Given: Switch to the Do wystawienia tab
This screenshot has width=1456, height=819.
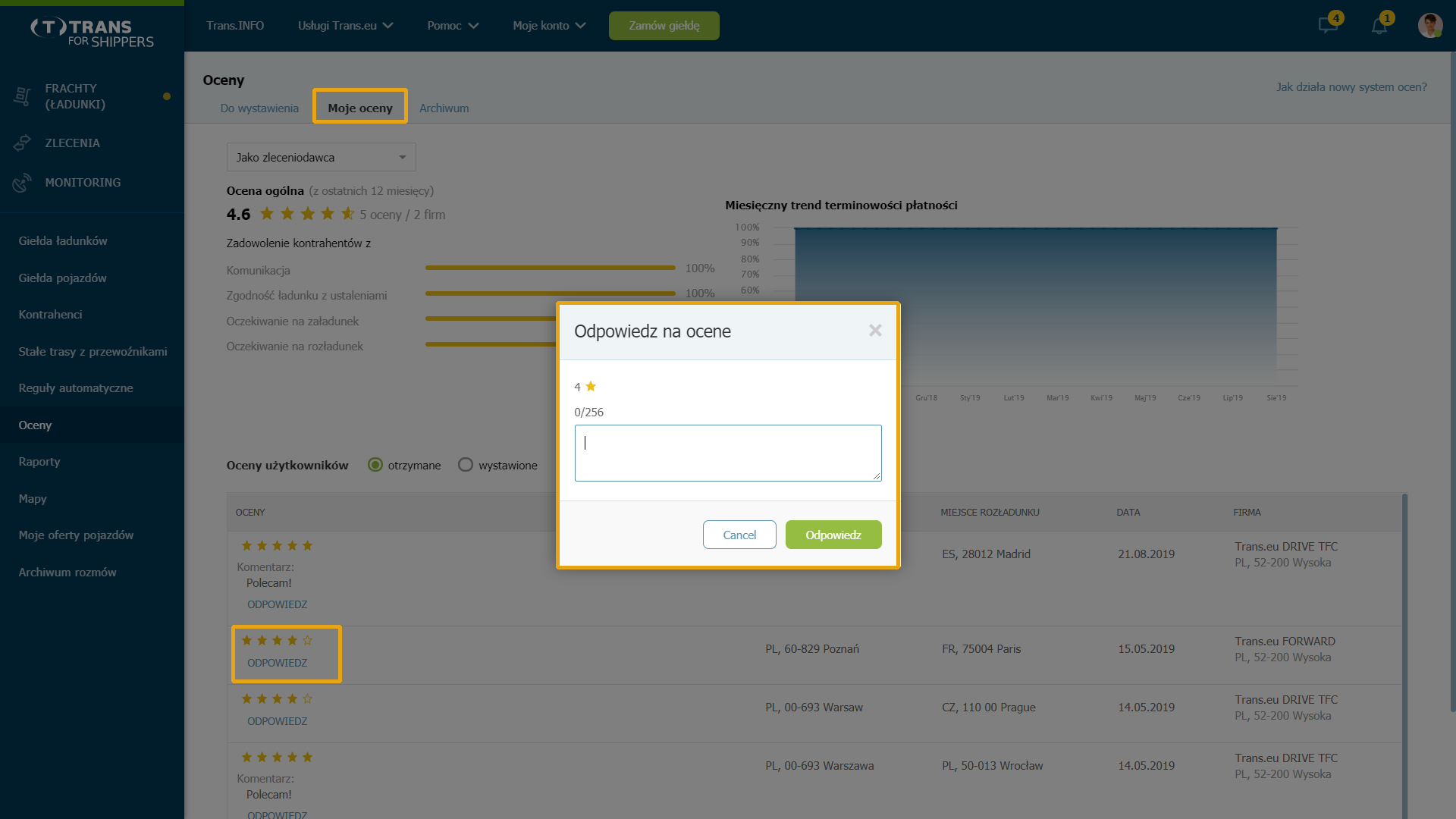Looking at the screenshot, I should pyautogui.click(x=259, y=108).
